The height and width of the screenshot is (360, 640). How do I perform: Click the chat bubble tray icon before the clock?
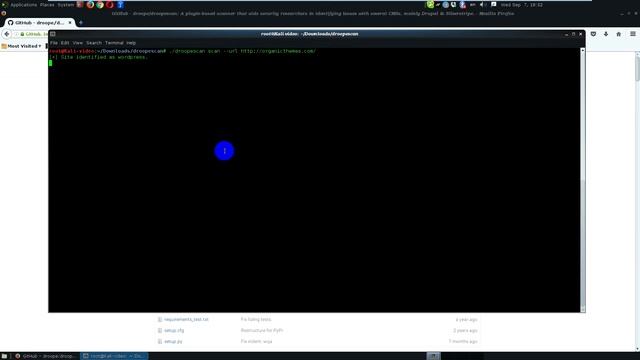[x=493, y=5]
